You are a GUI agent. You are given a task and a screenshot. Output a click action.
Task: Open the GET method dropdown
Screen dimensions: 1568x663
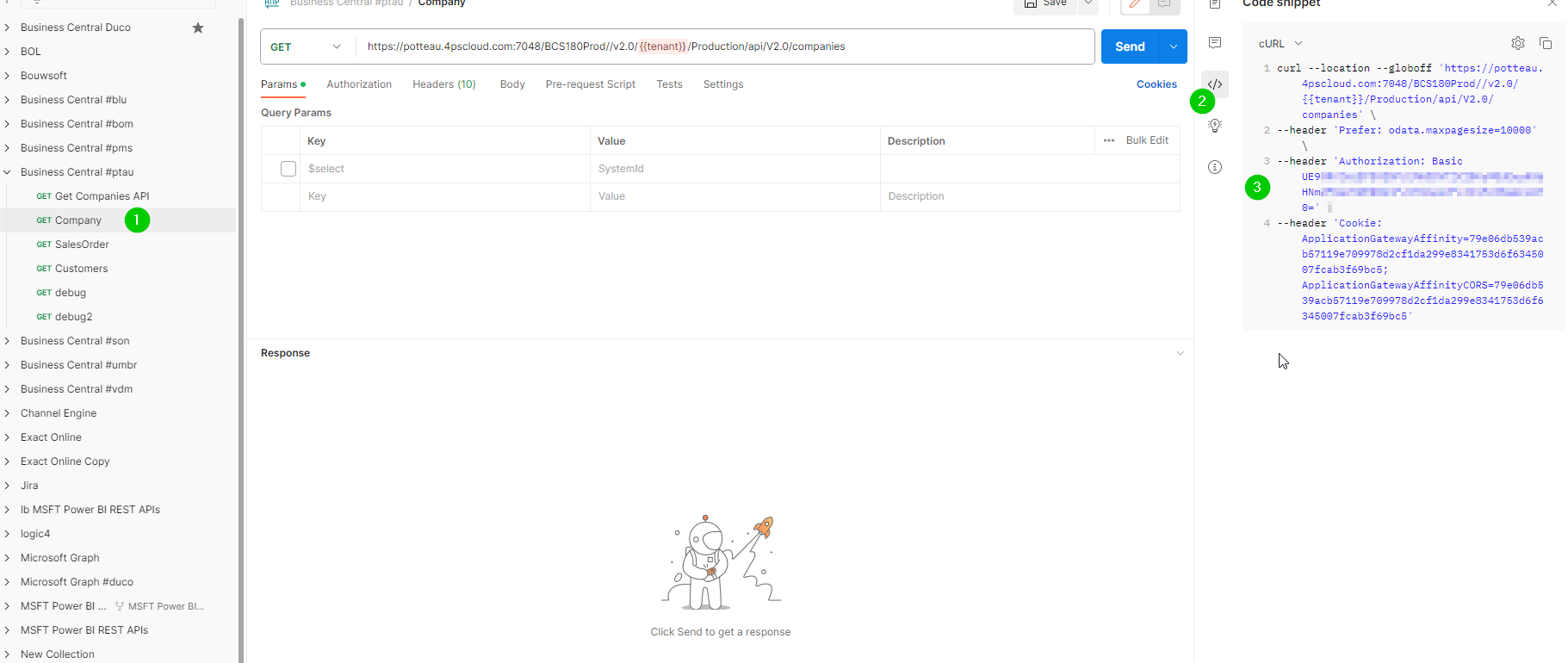(x=307, y=46)
